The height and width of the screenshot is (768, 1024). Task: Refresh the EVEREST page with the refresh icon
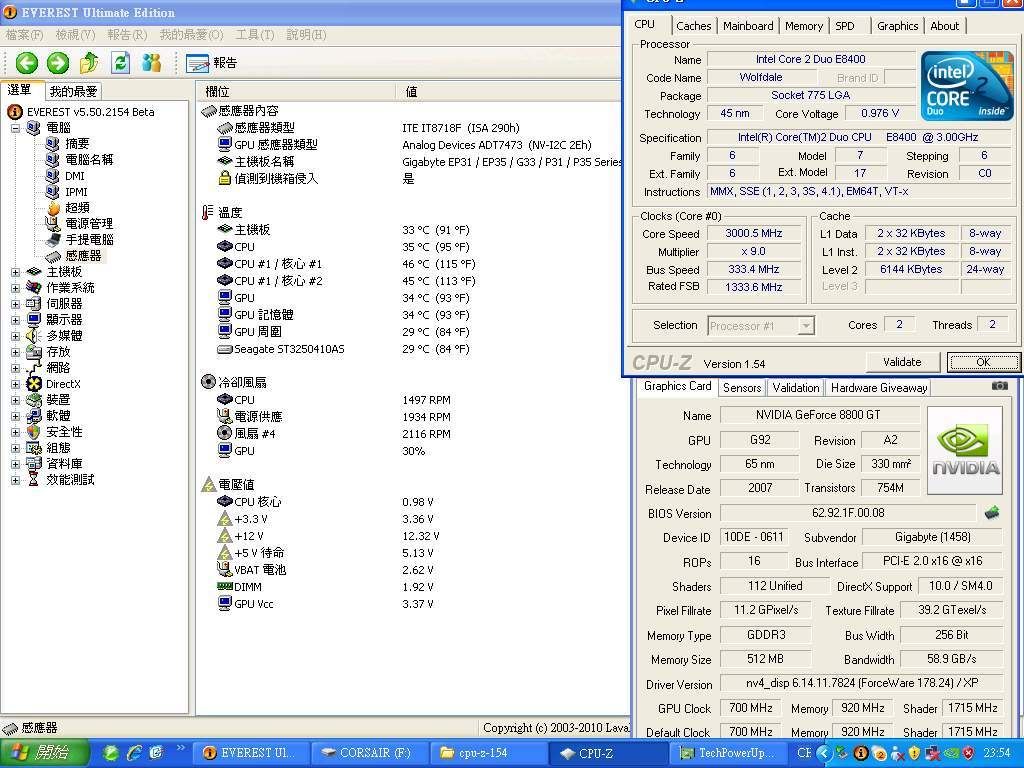(x=120, y=63)
